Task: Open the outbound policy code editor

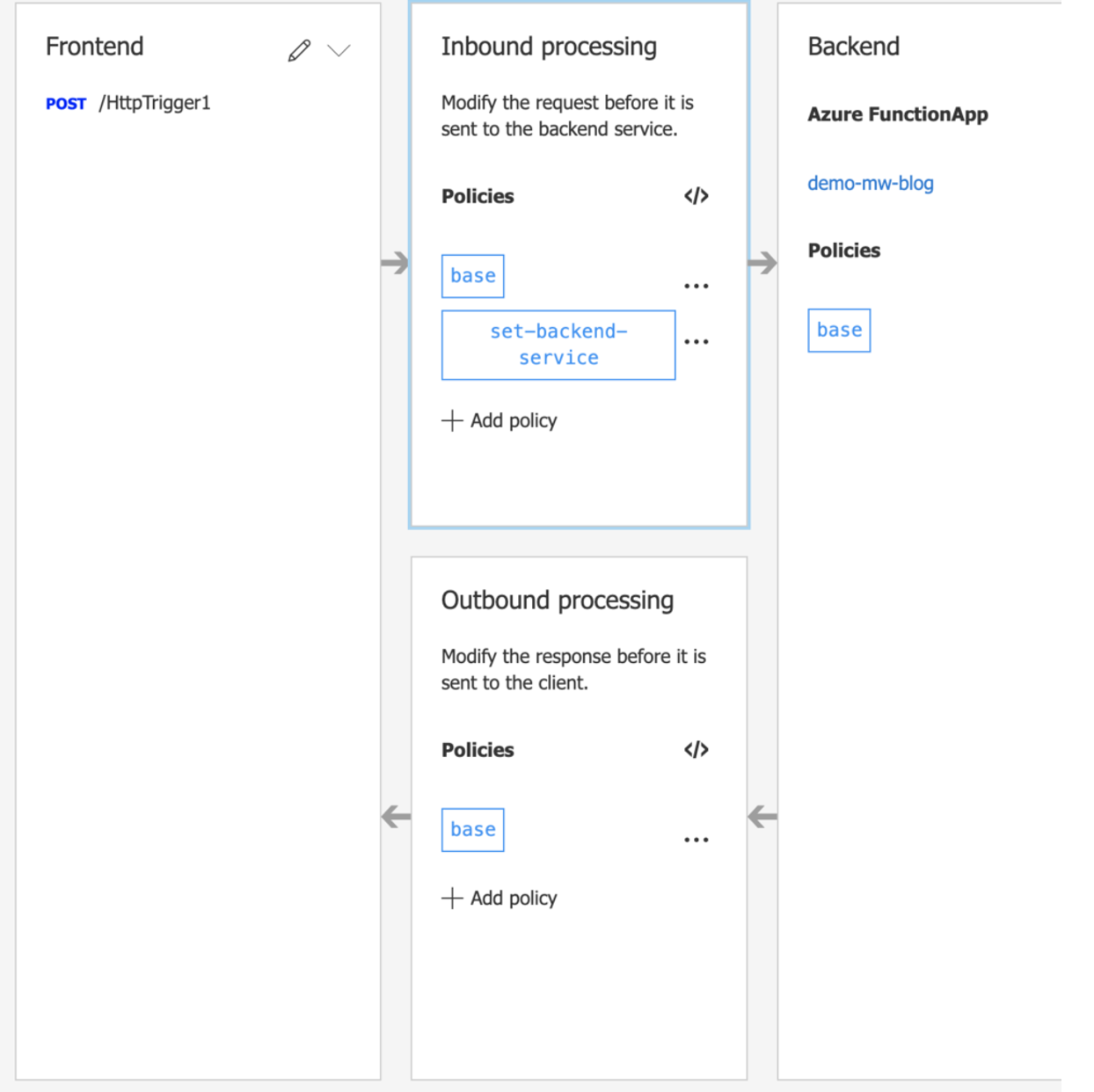Action: (696, 749)
